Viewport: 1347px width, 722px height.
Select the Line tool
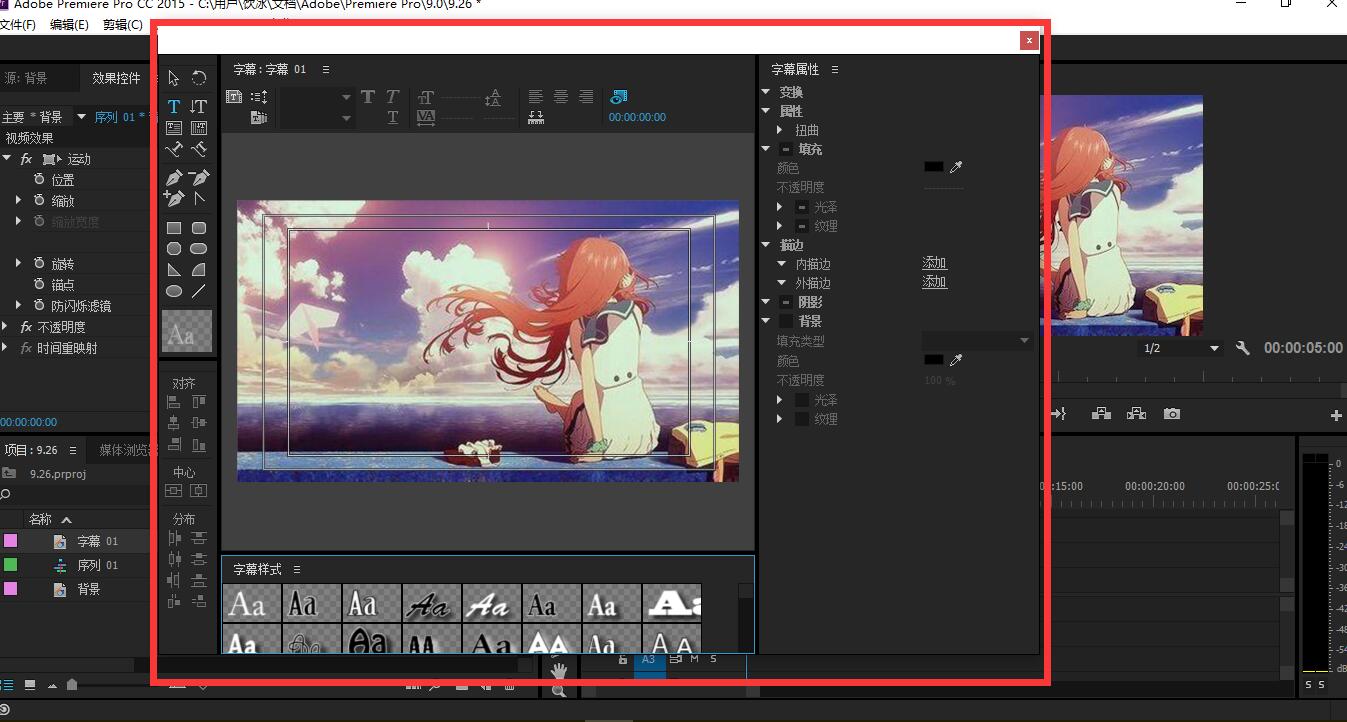click(199, 291)
